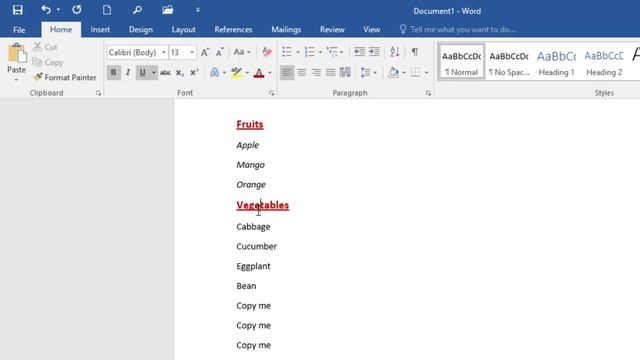This screenshot has width=640, height=360.
Task: Open Line and Paragraph Spacing icon
Action: coord(365,73)
